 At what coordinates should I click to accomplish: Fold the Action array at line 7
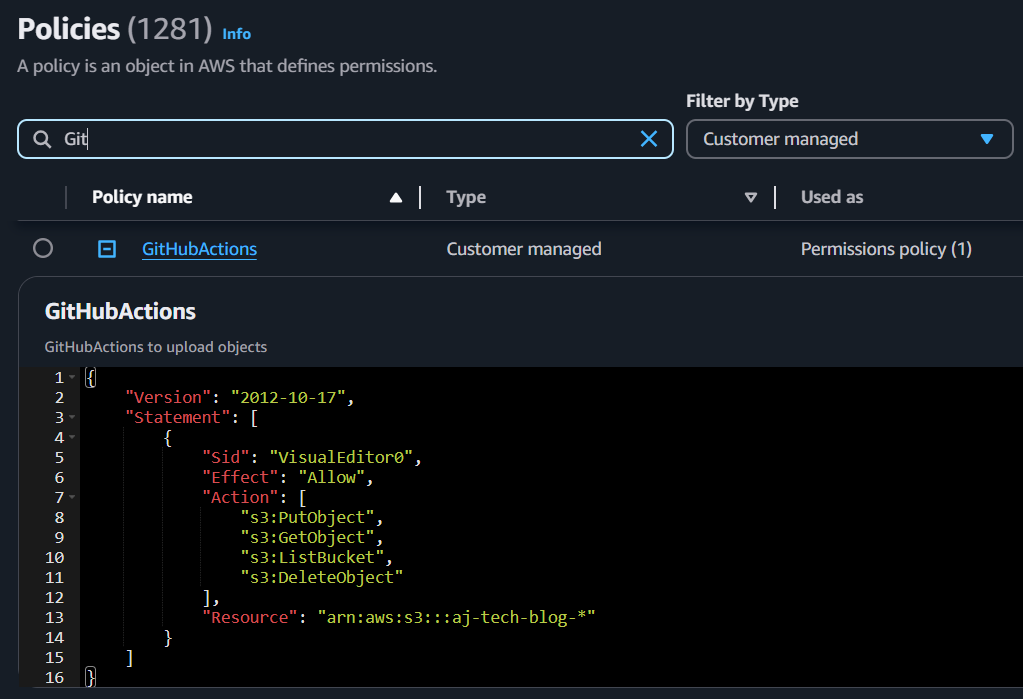73,498
